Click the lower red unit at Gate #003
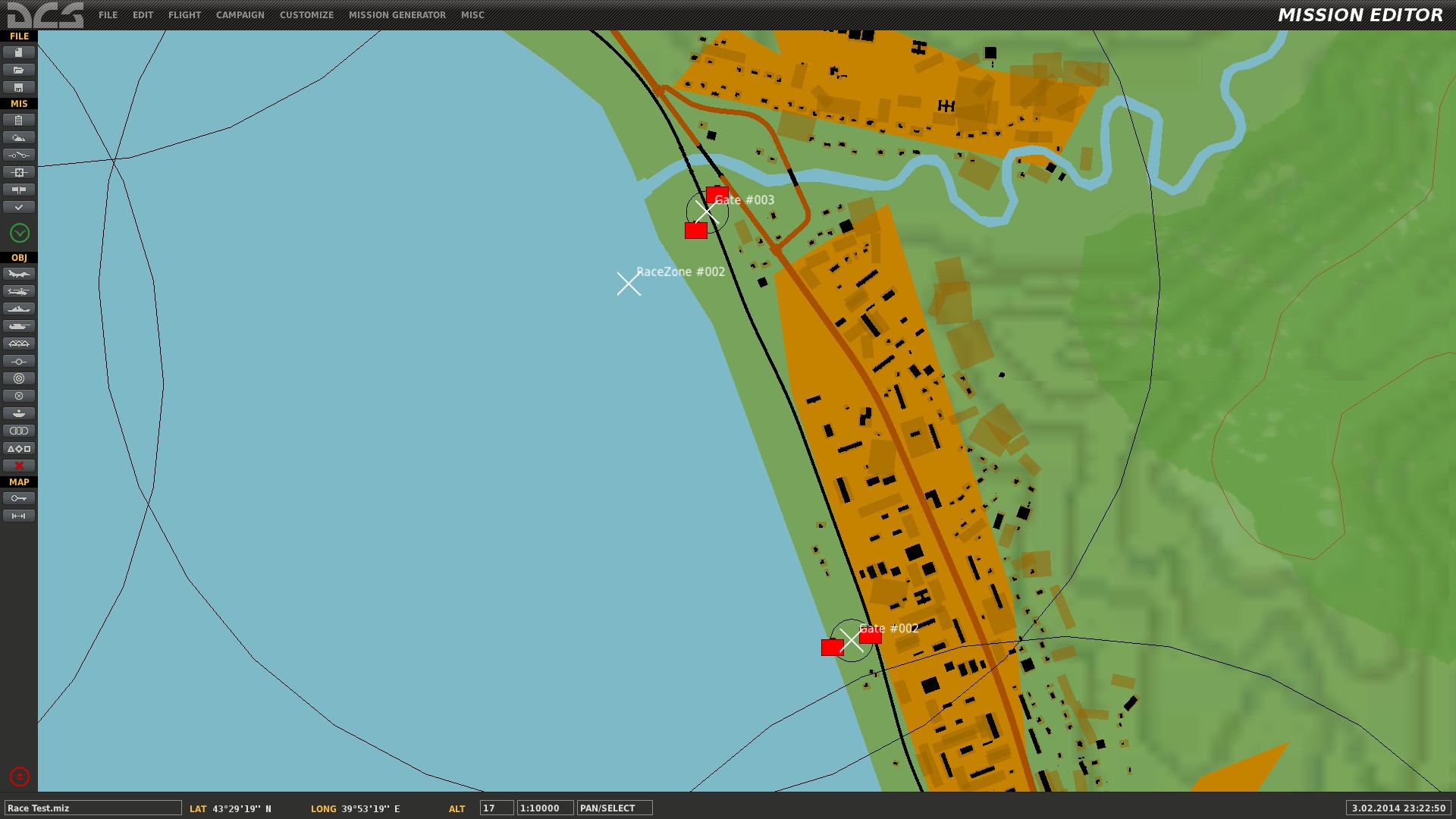This screenshot has width=1456, height=819. coord(696,231)
